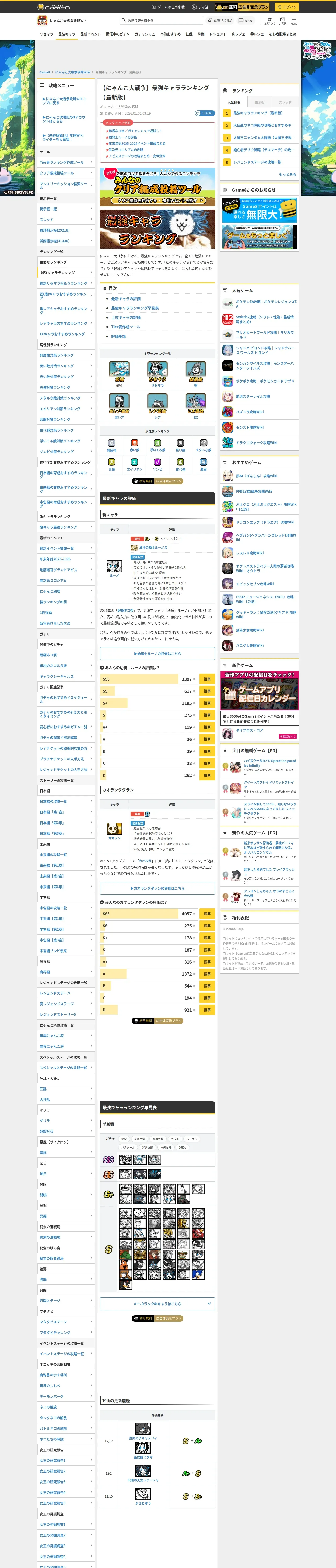Filter quick table by 恒常 gacha
The width and height of the screenshot is (336, 1568).
124,1139
